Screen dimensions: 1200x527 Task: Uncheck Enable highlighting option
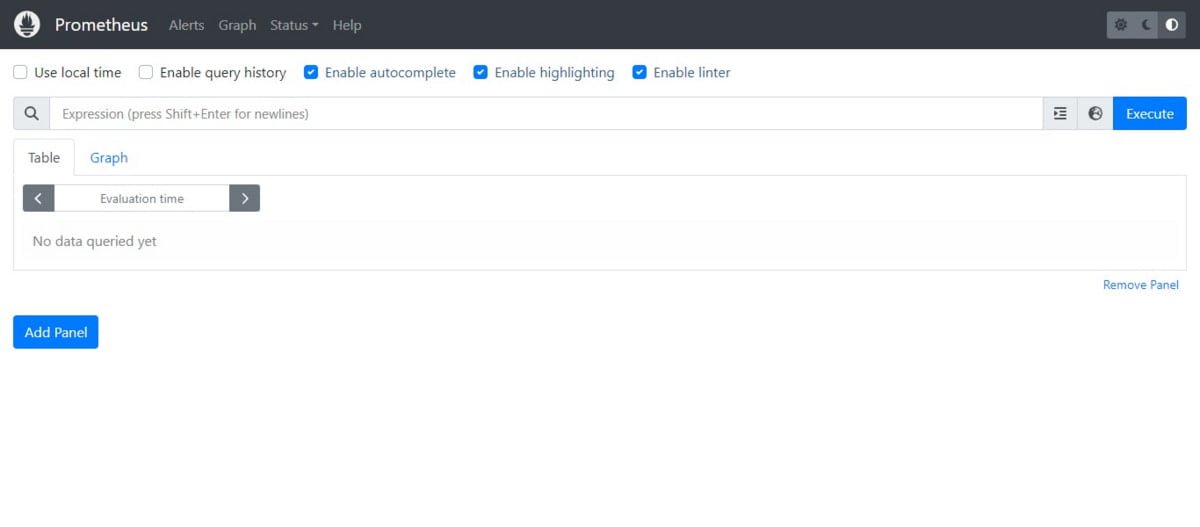[480, 73]
